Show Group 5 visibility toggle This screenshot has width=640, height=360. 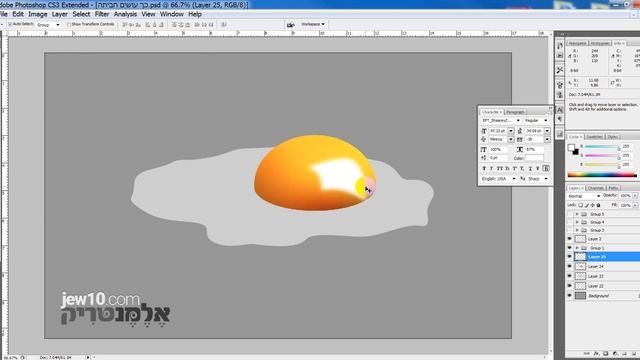[570, 214]
